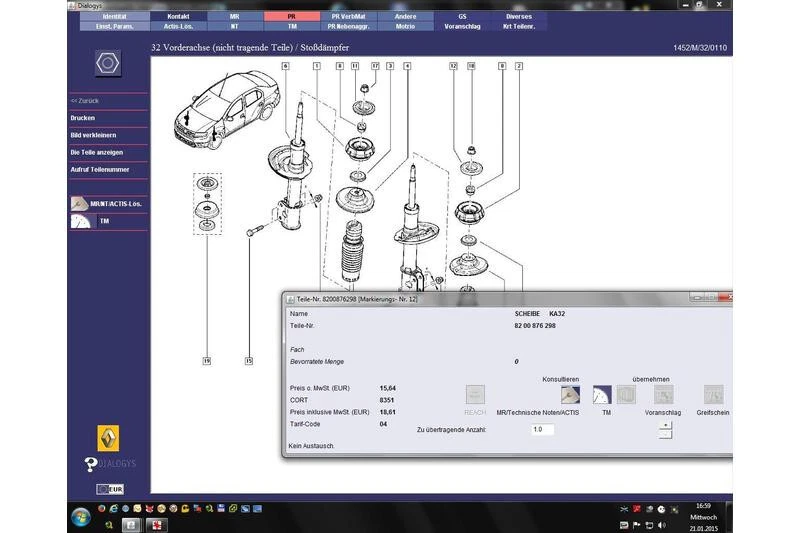Viewport: 800px width, 533px height.
Task: Click Bild verkleinern in sidebar
Action: click(x=93, y=135)
